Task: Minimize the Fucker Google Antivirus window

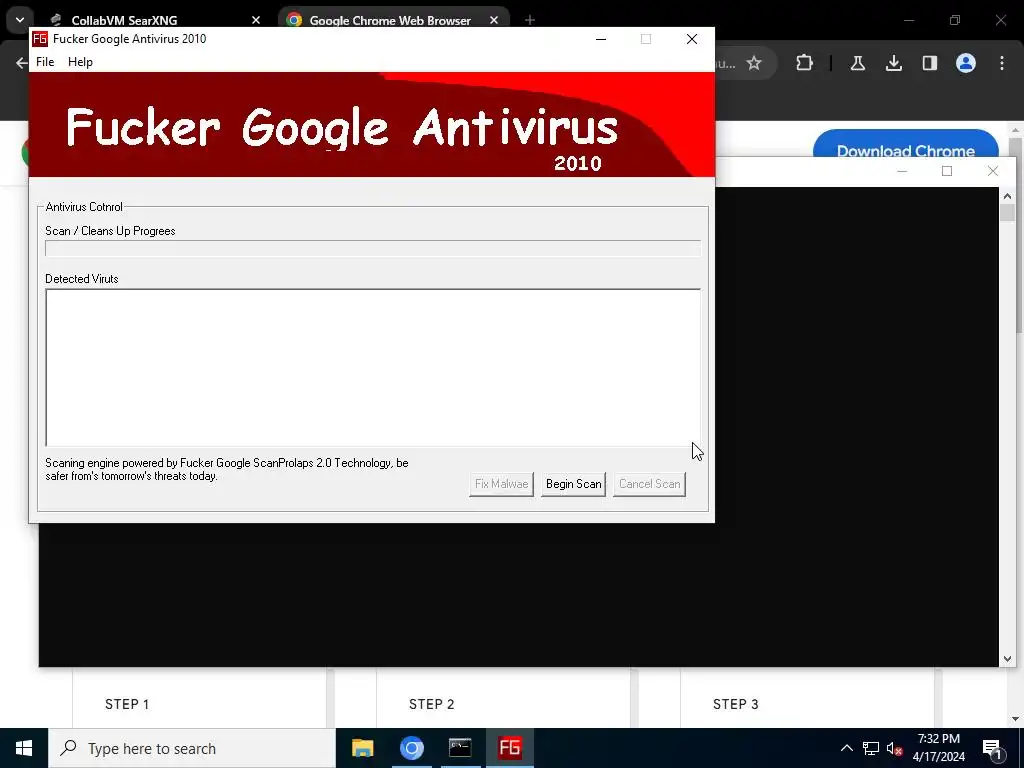Action: click(x=601, y=39)
